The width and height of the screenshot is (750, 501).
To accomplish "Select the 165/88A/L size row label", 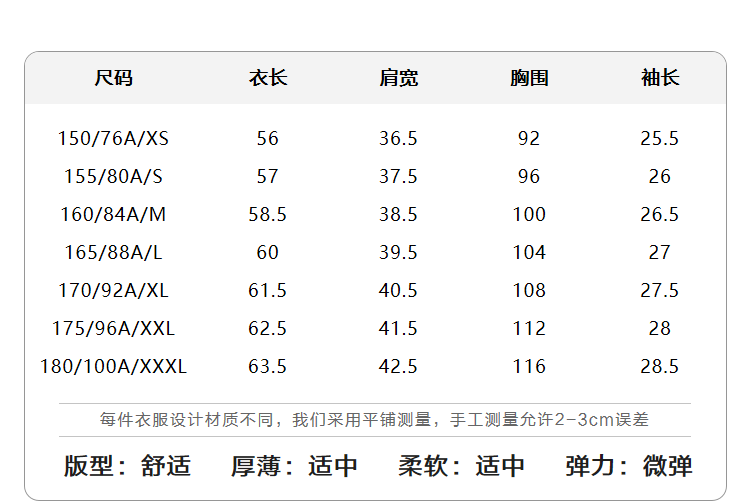I will pyautogui.click(x=113, y=253).
